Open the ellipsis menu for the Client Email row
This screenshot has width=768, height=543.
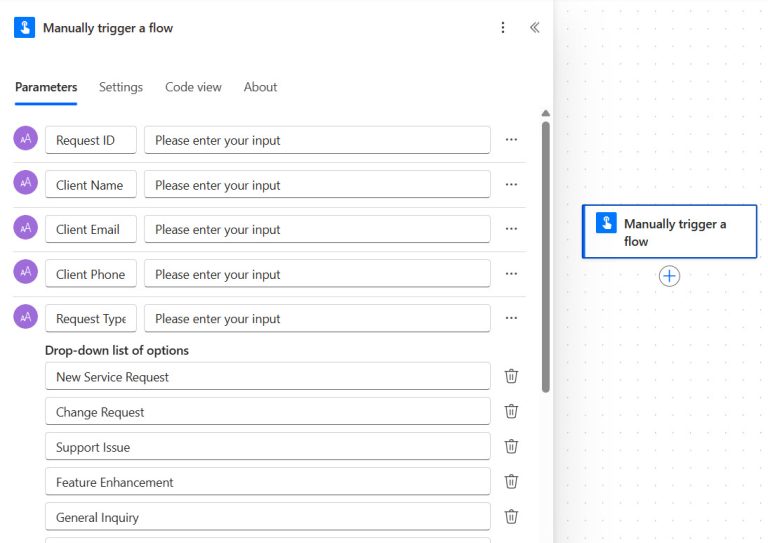click(511, 229)
